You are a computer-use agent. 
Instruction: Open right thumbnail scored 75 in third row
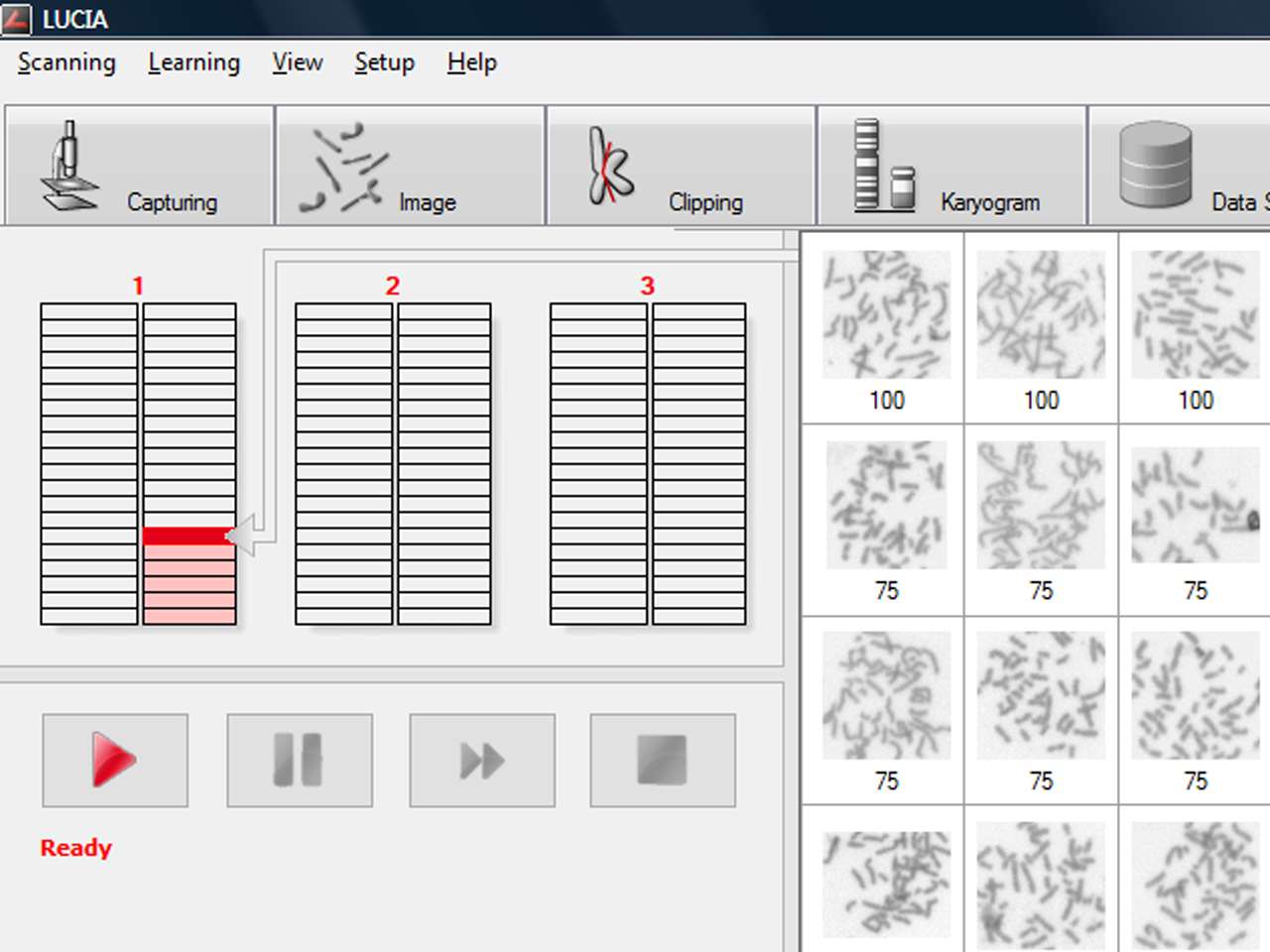click(1196, 695)
